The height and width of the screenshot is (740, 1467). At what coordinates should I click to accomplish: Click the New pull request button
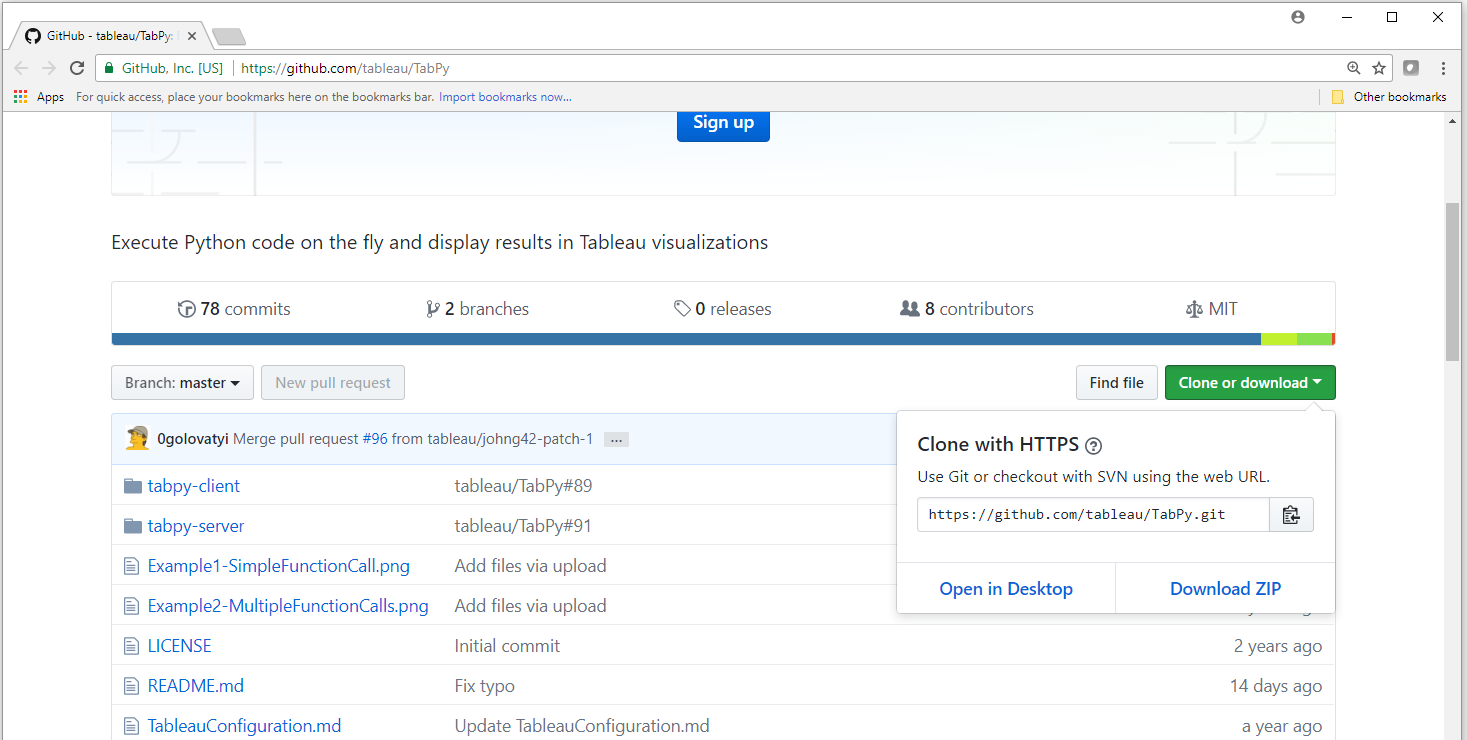pyautogui.click(x=333, y=383)
